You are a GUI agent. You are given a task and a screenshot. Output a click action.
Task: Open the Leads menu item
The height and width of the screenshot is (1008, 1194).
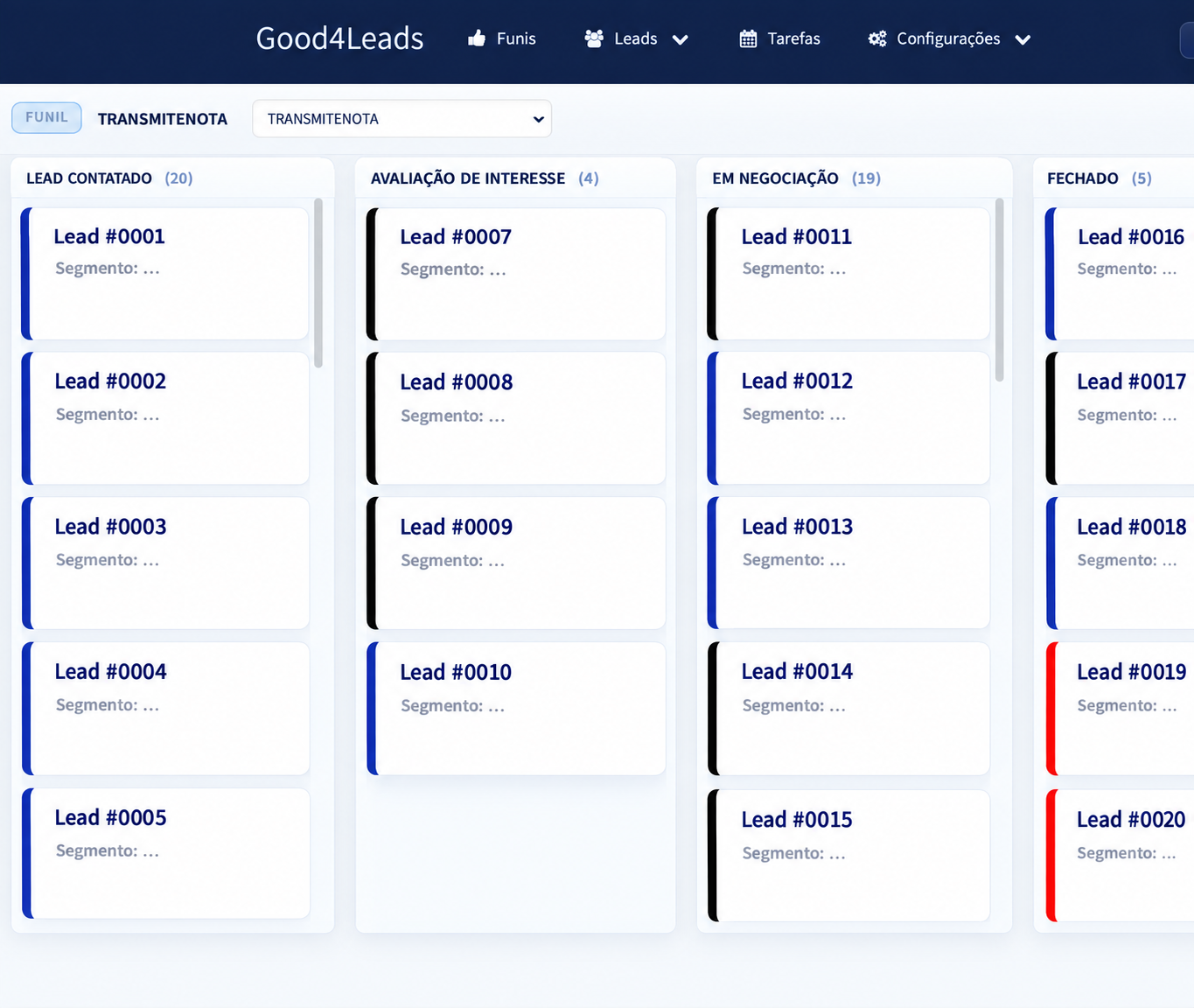636,38
